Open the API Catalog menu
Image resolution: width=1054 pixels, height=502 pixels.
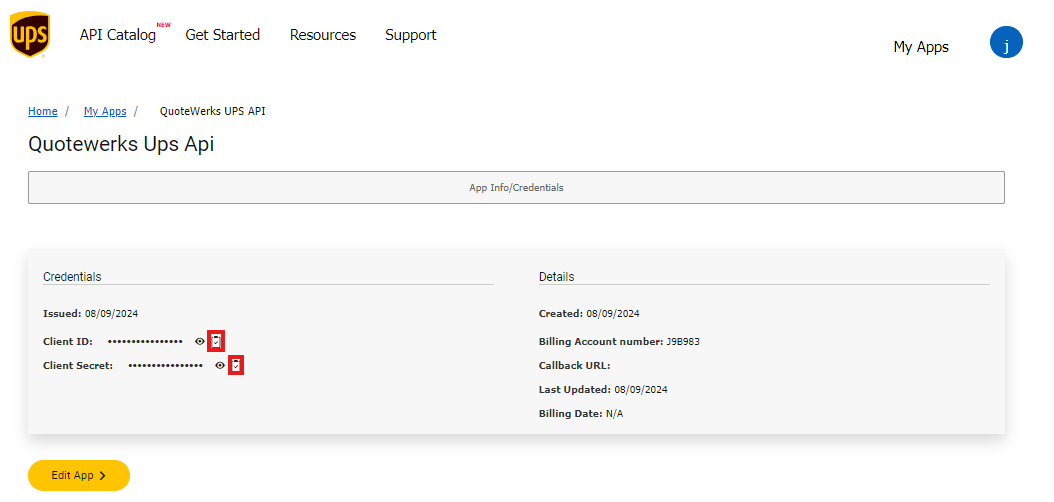pos(118,35)
